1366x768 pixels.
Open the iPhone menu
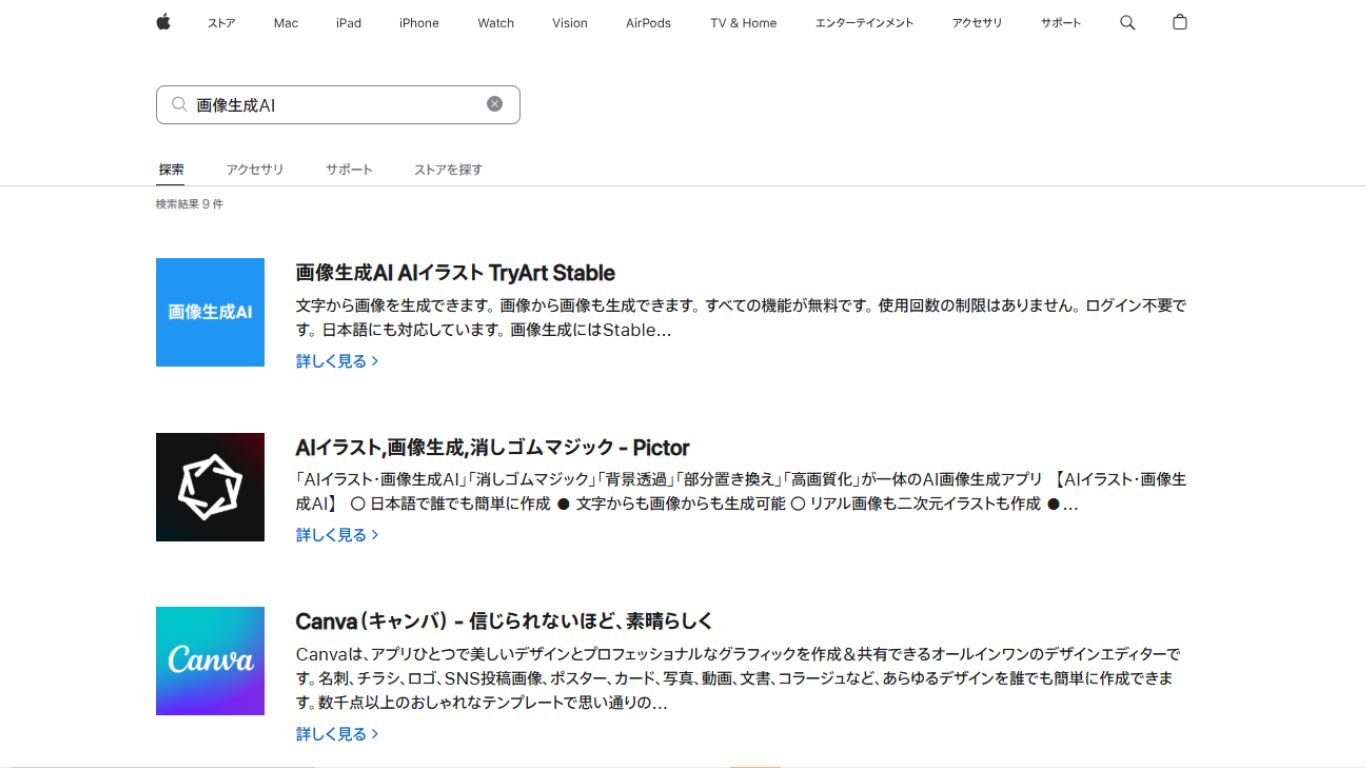pyautogui.click(x=419, y=23)
